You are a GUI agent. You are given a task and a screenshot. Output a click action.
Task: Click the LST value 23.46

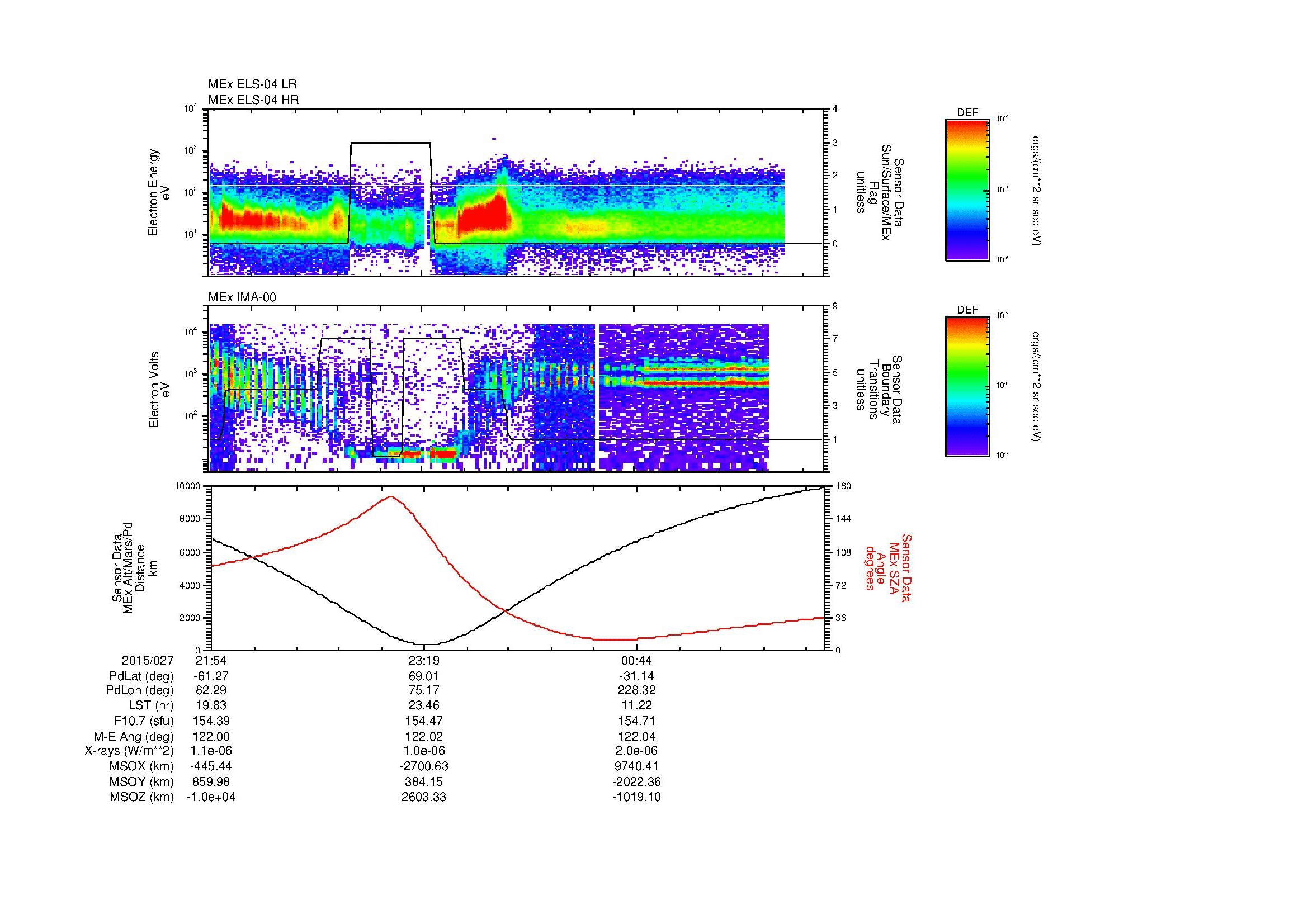pos(424,705)
